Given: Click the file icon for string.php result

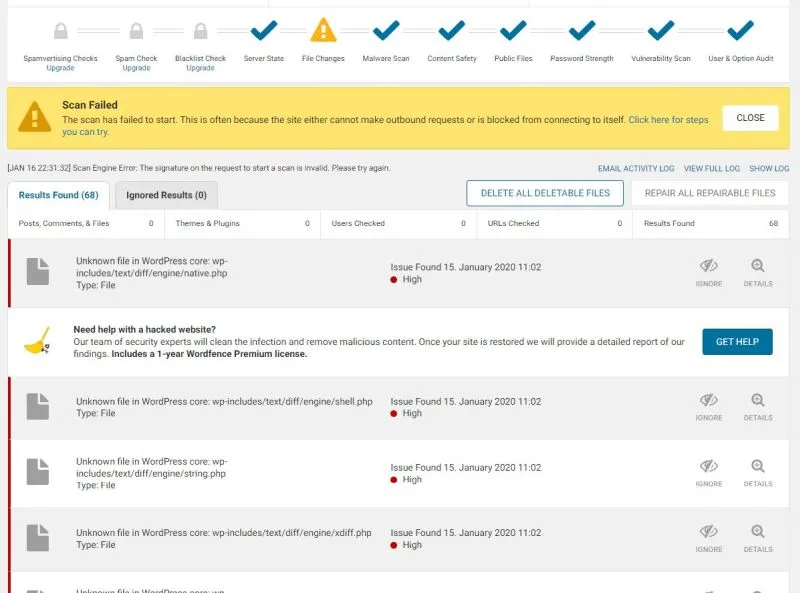Looking at the screenshot, I should coord(38,472).
